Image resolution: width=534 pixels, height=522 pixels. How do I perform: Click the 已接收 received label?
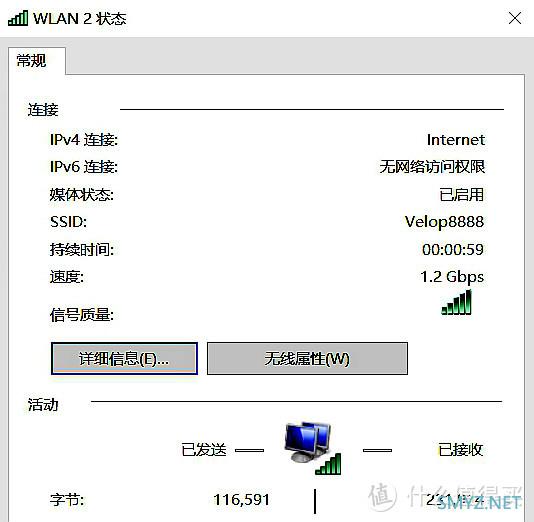tap(460, 450)
